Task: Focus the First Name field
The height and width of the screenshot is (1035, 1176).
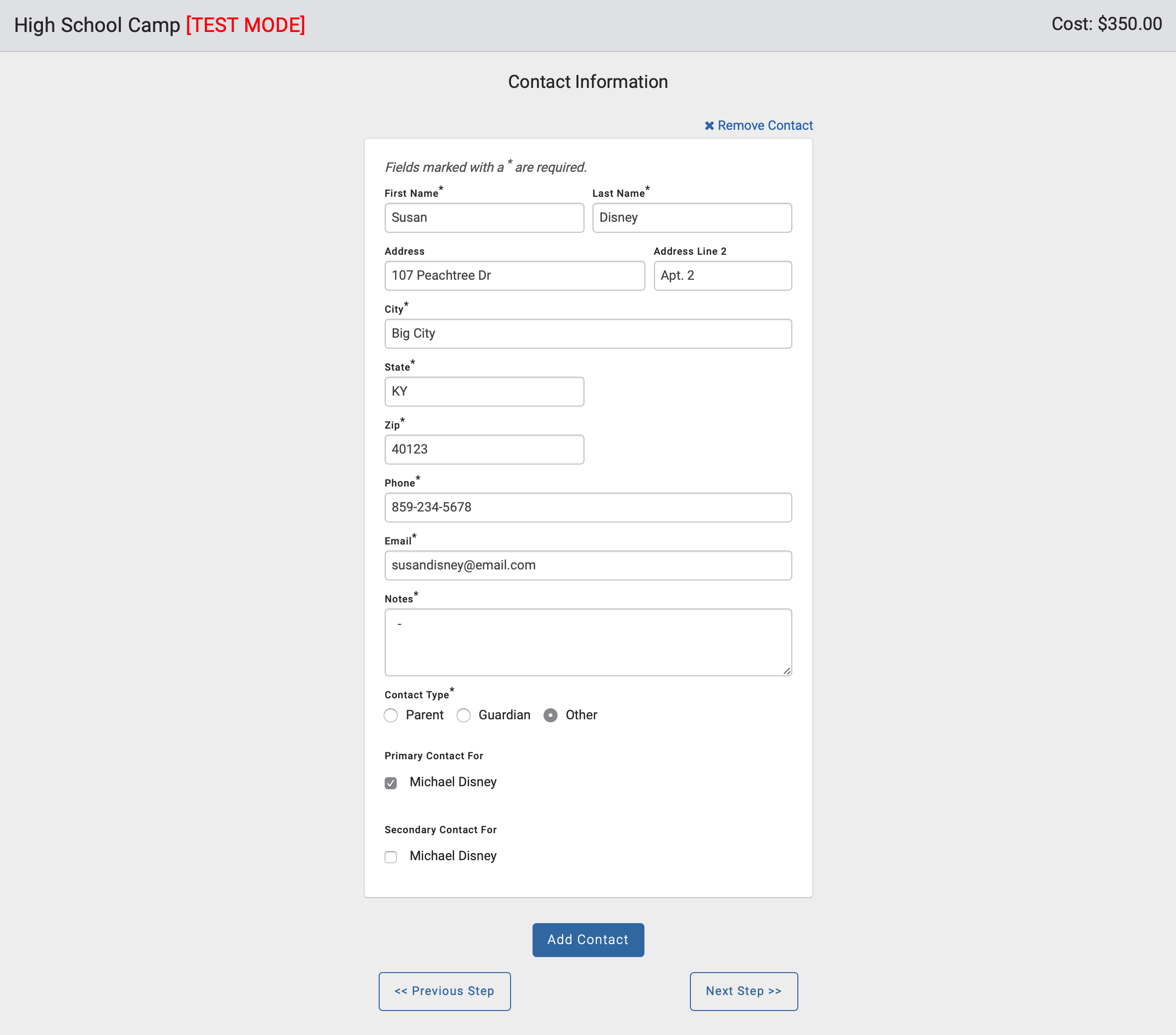Action: [x=484, y=217]
